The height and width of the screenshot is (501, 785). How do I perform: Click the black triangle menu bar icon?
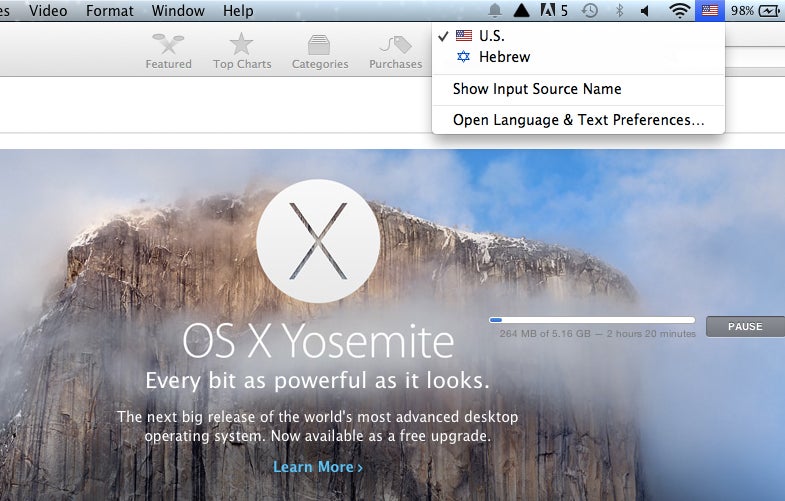521,11
